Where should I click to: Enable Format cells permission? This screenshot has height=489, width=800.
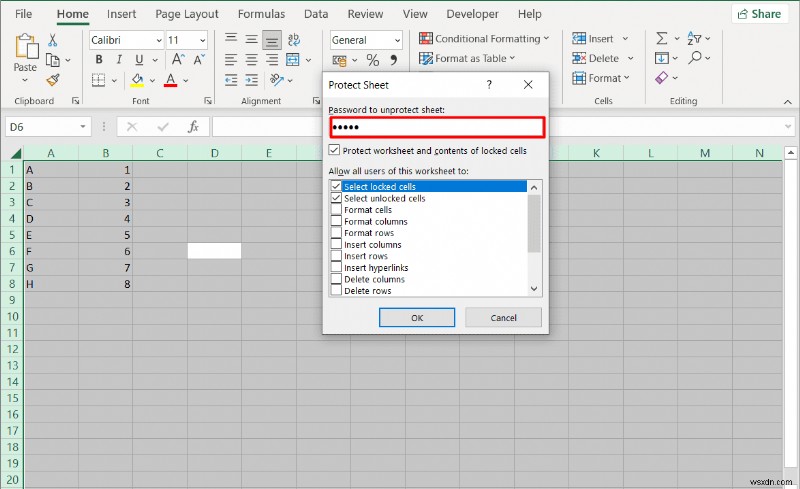click(x=336, y=210)
